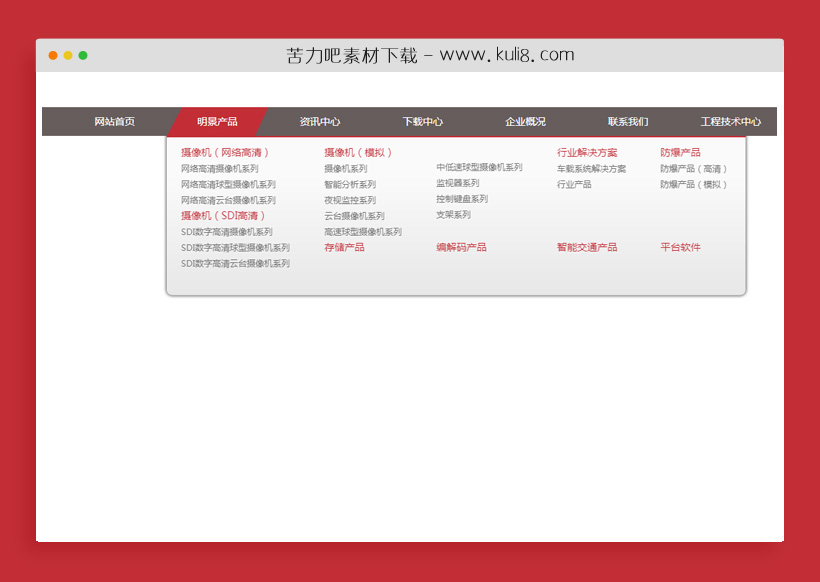Click the 存储产品 heading
Image resolution: width=820 pixels, height=582 pixels.
click(x=345, y=246)
